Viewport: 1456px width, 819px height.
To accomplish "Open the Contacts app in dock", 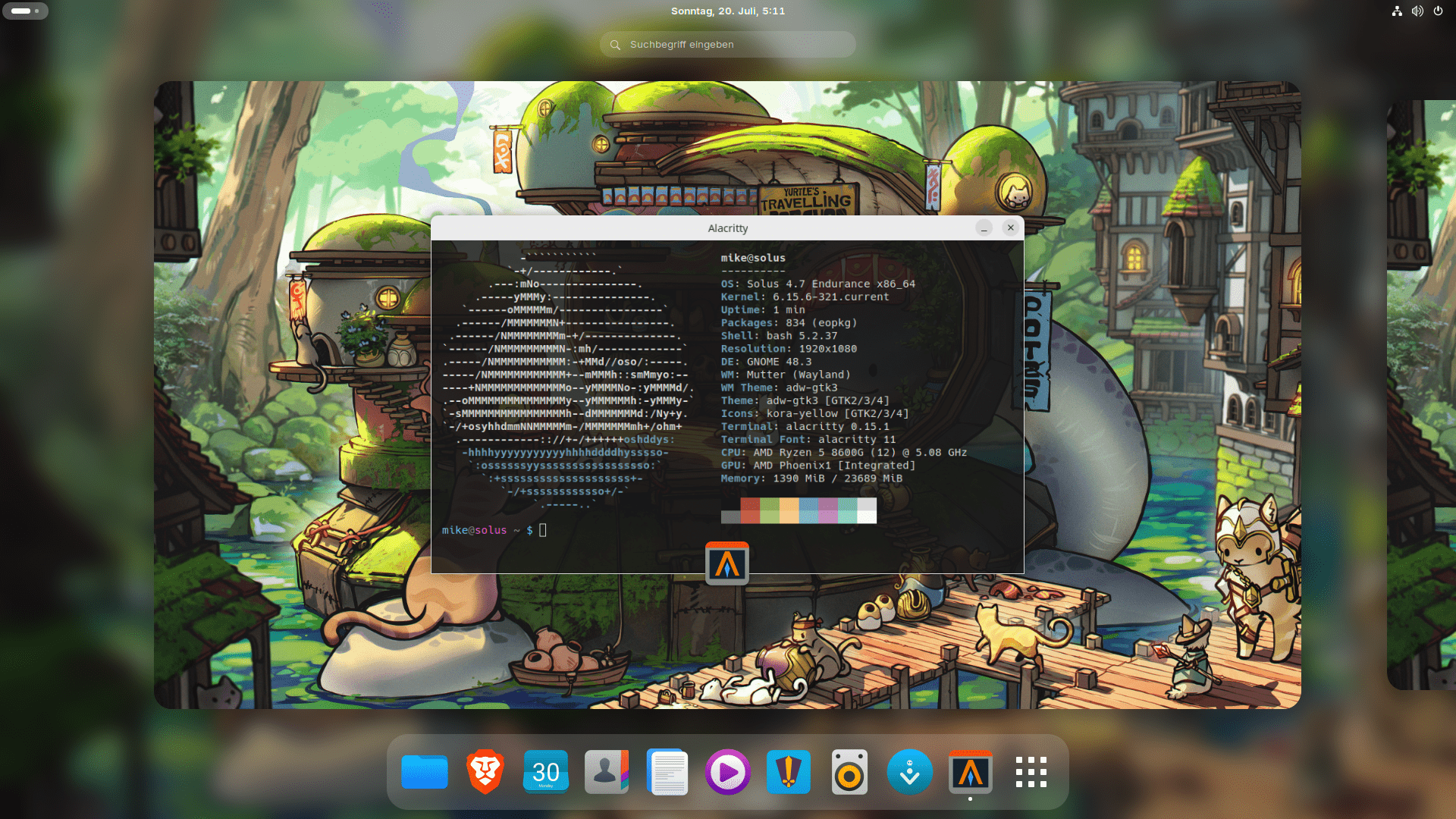I will [x=607, y=772].
